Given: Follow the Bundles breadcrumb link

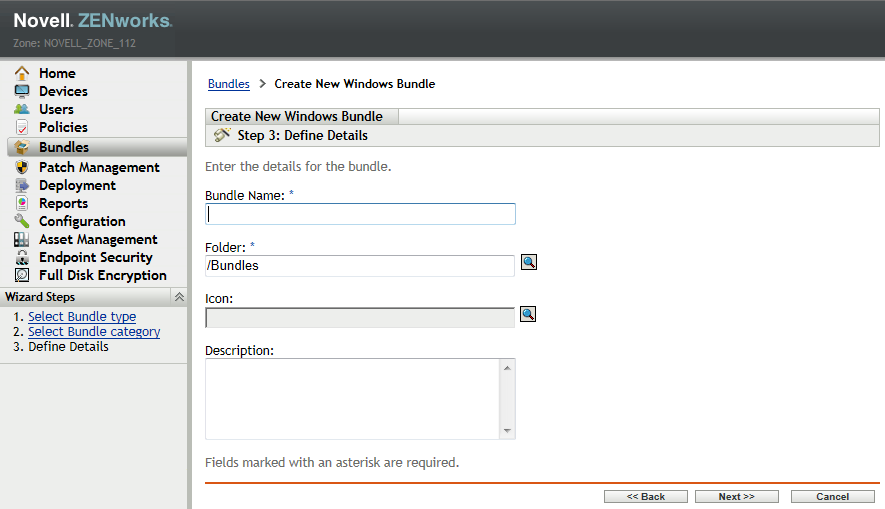Looking at the screenshot, I should (x=229, y=84).
